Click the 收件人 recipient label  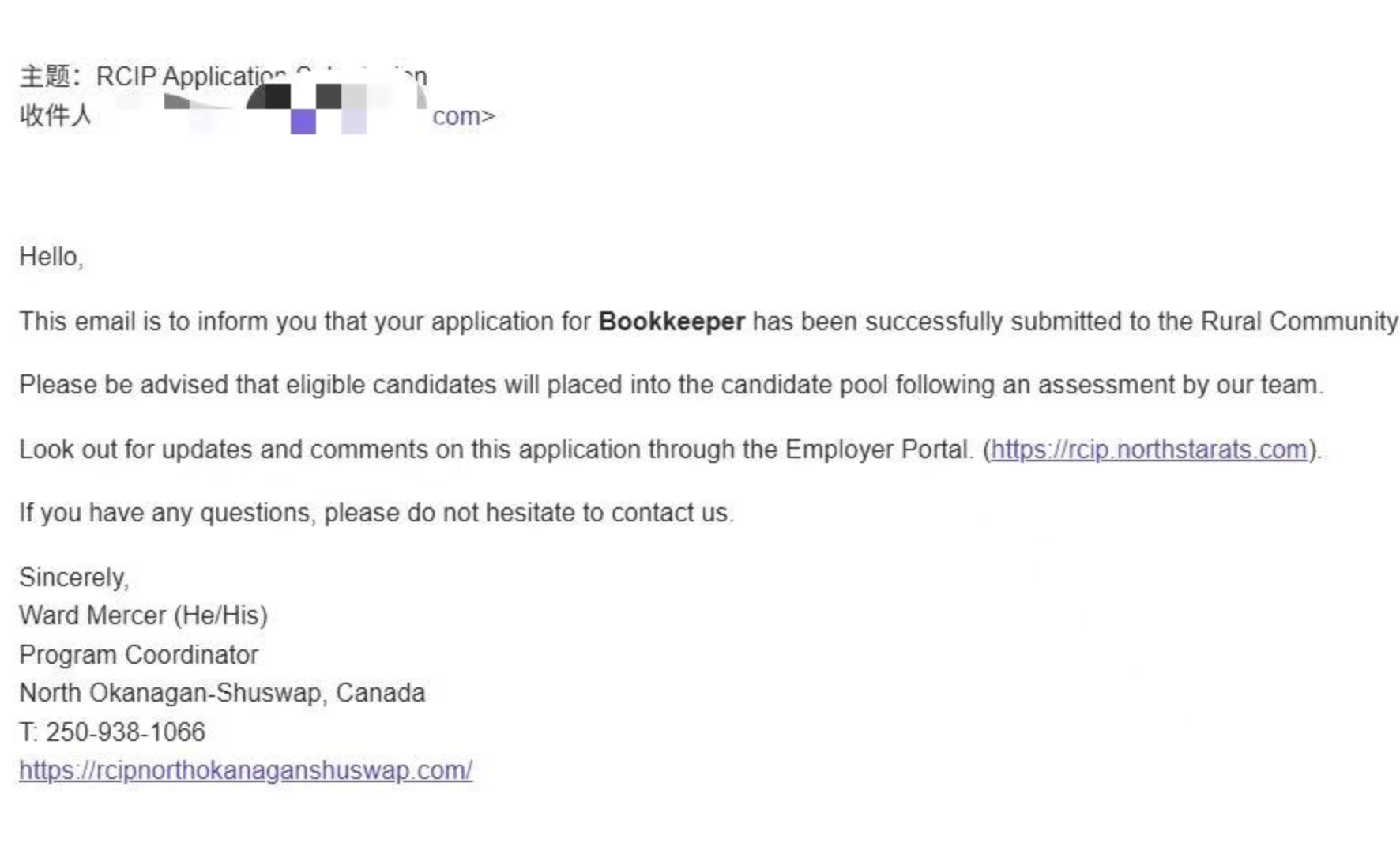click(55, 115)
